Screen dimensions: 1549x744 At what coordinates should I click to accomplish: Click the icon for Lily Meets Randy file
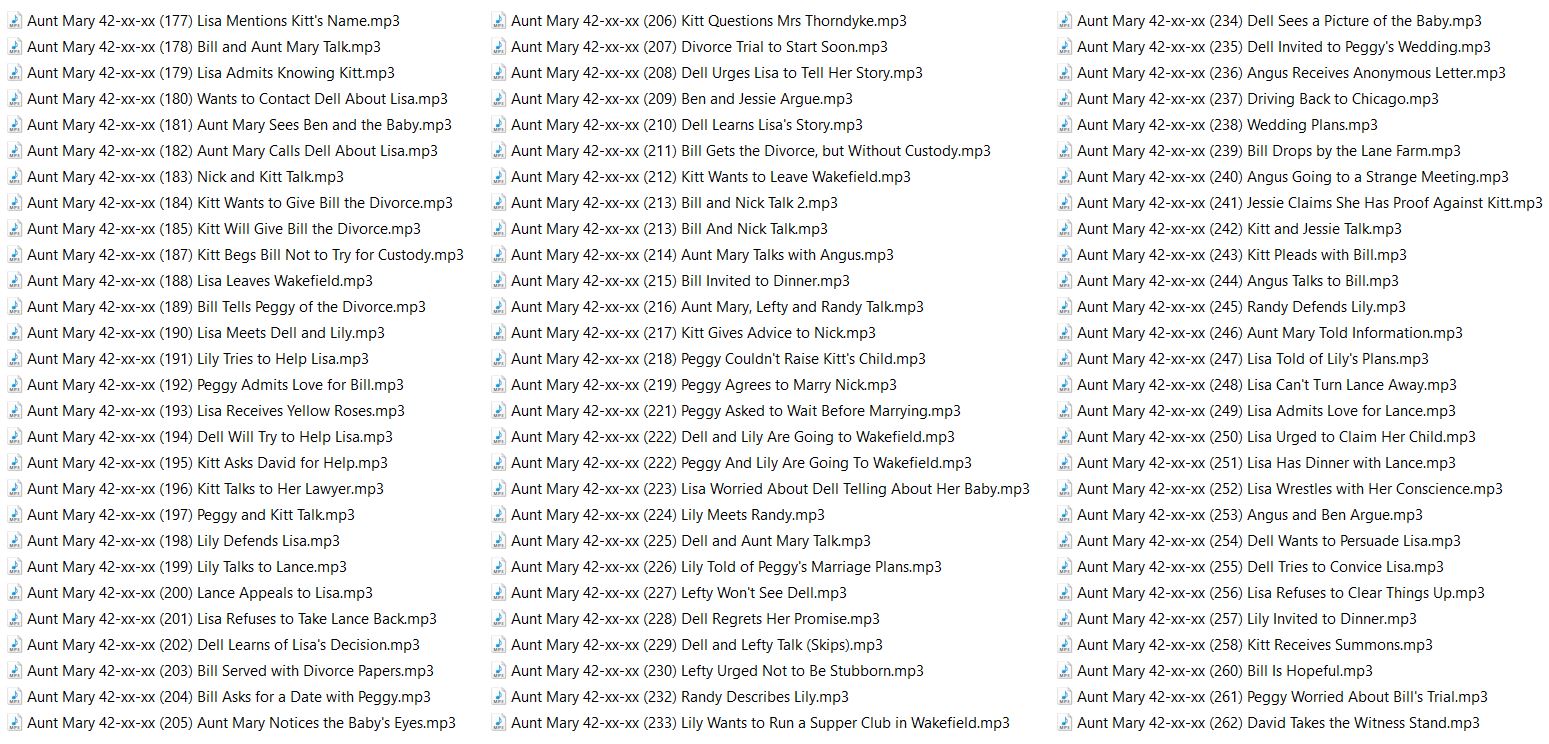click(x=498, y=515)
